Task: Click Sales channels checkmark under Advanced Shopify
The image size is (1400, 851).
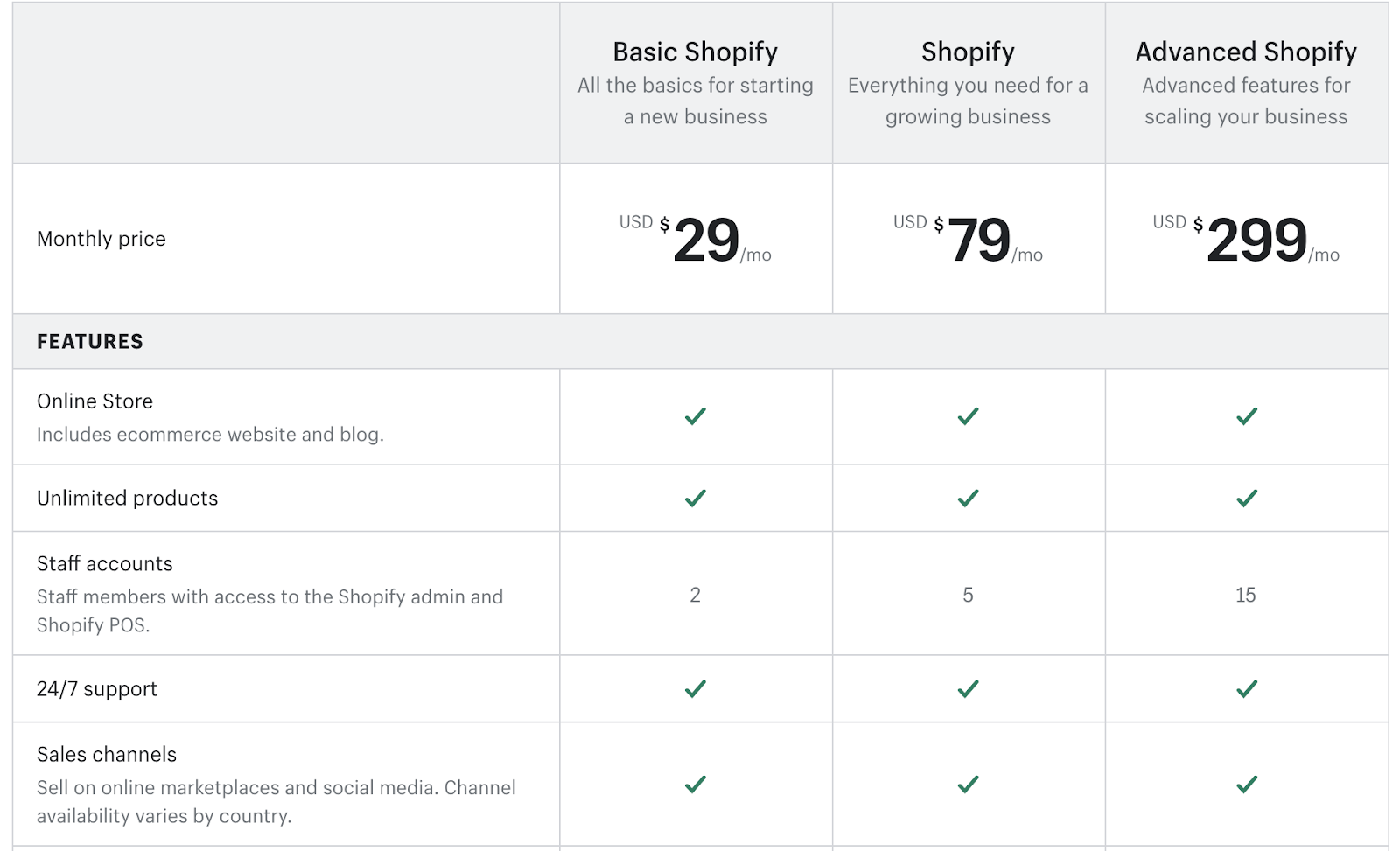Action: point(1247,785)
